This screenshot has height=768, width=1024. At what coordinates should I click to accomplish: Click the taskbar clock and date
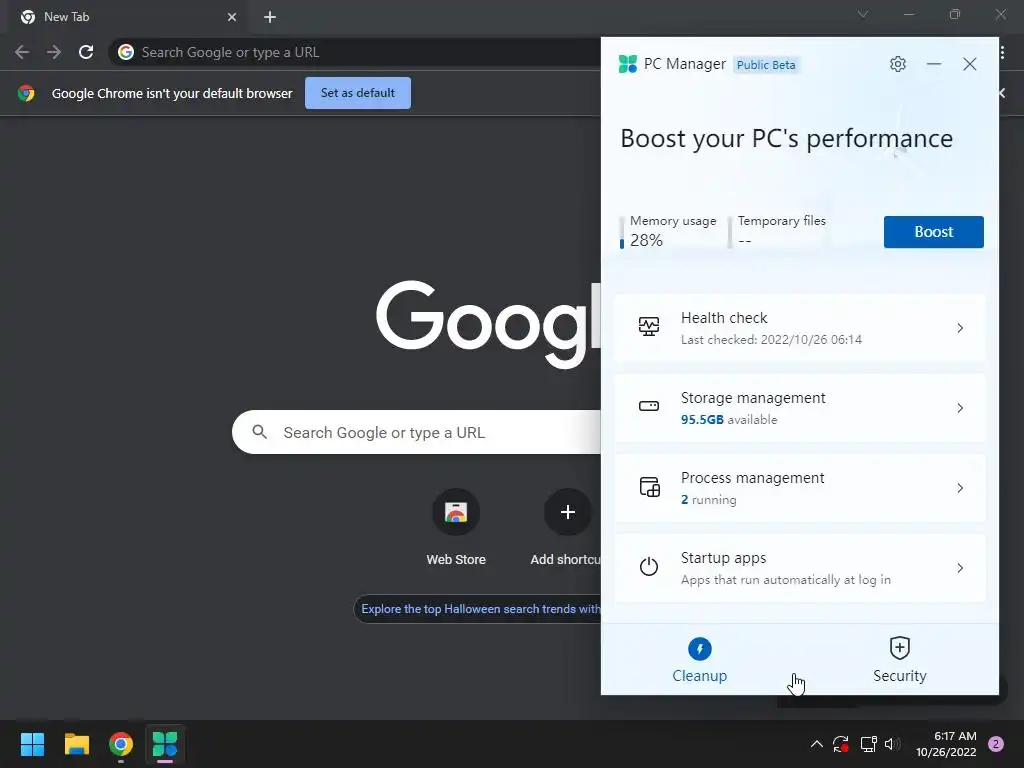946,744
